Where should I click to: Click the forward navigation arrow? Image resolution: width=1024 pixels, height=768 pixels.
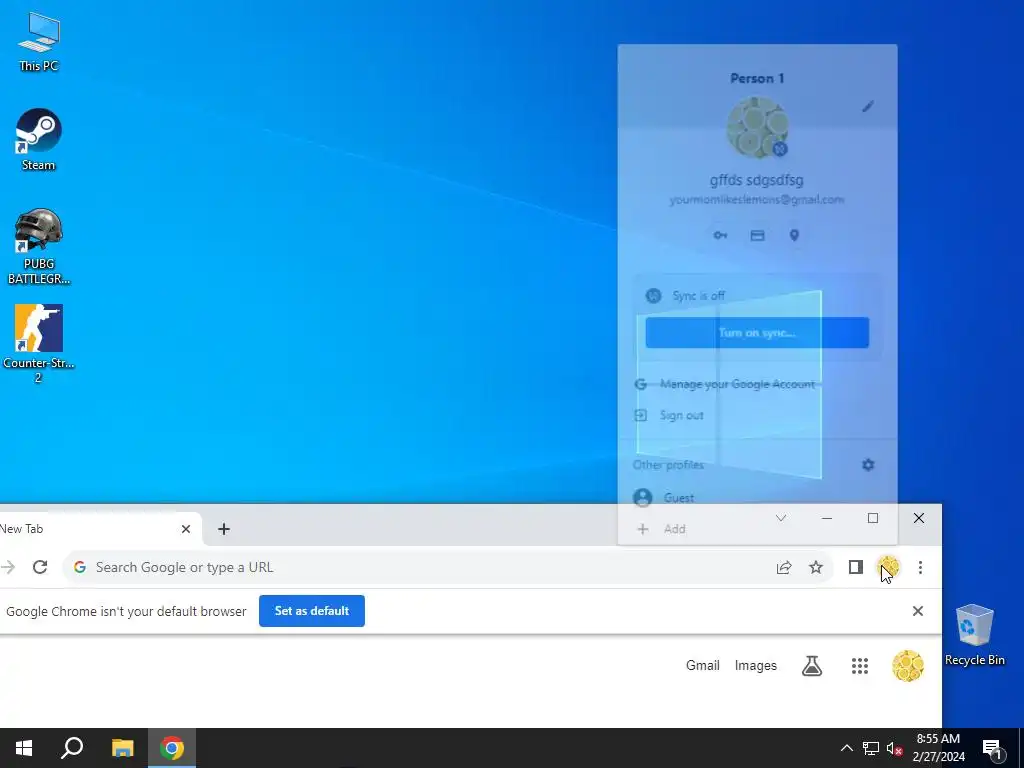(8, 567)
